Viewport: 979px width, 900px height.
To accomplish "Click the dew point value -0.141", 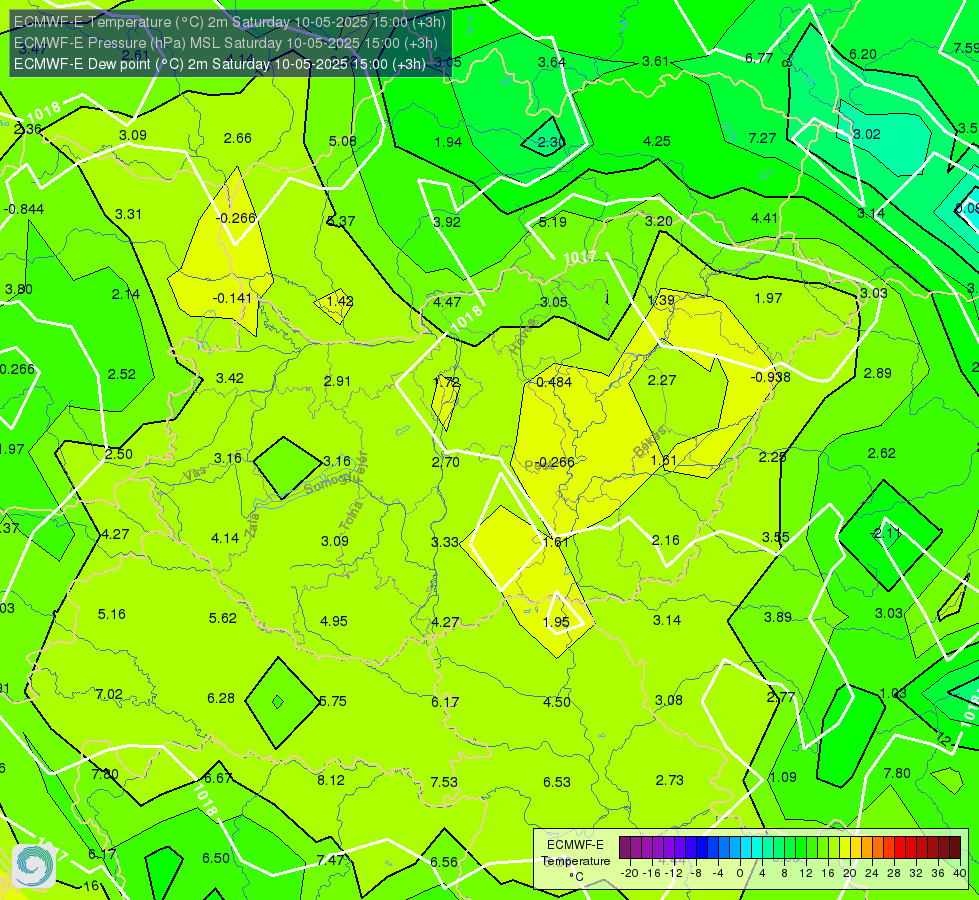I will (x=232, y=298).
